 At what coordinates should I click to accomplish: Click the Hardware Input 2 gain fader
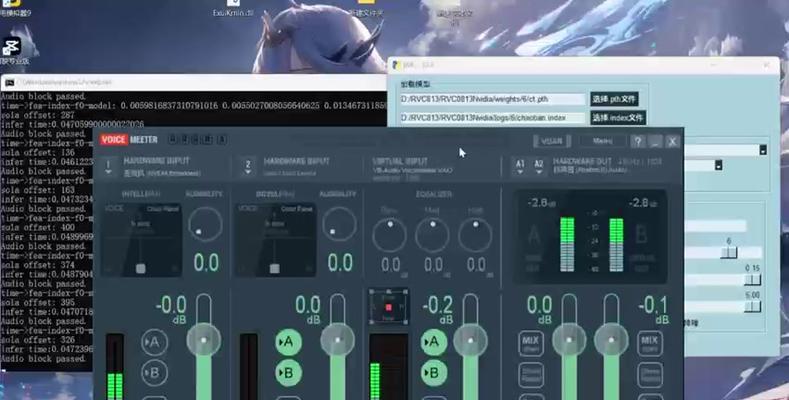coord(338,340)
